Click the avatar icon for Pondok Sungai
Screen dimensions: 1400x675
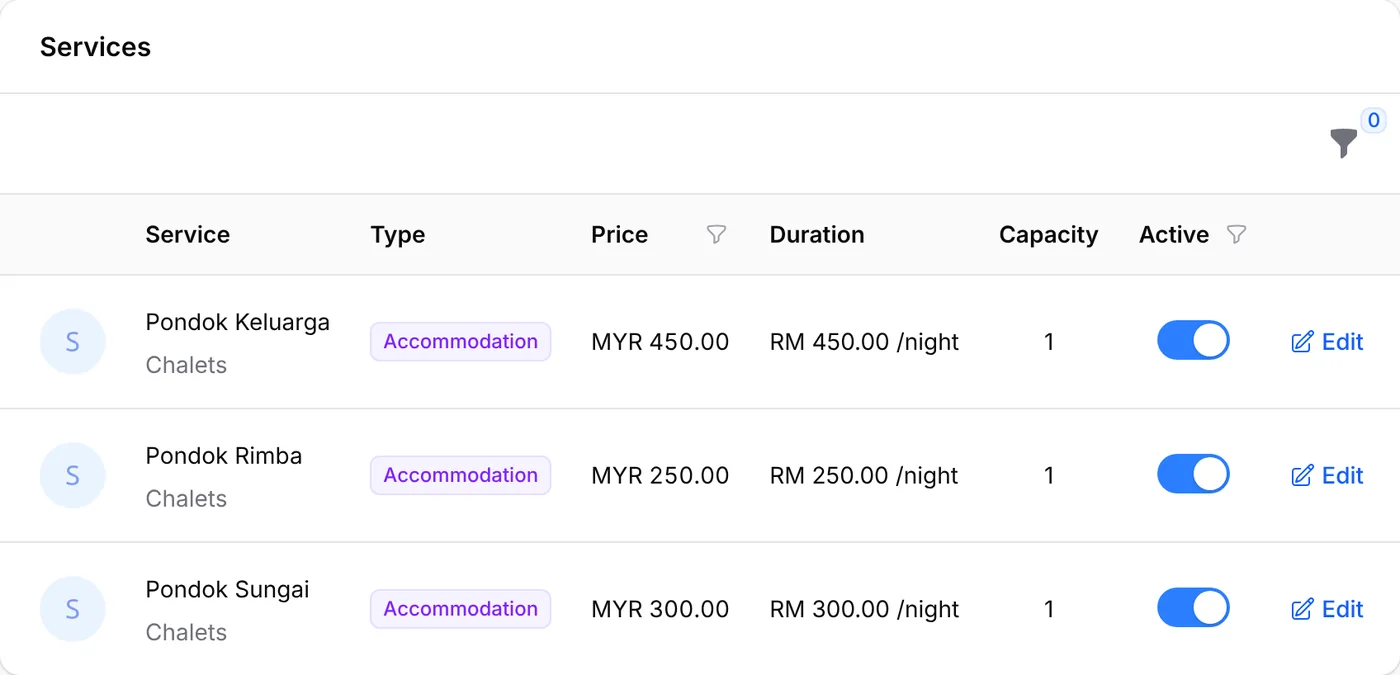click(73, 609)
